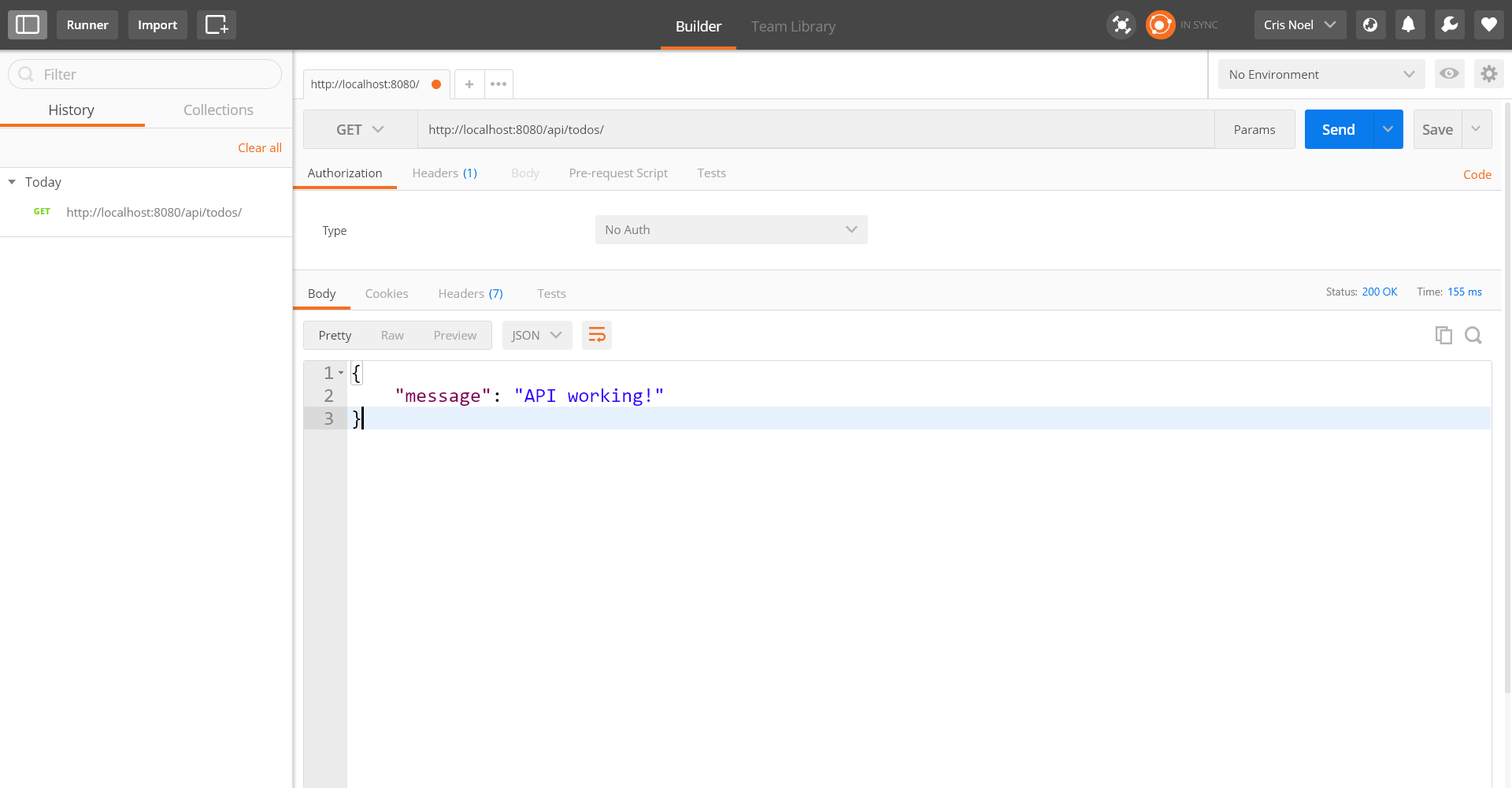
Task: Click the orange sync status icon
Action: (x=1160, y=25)
